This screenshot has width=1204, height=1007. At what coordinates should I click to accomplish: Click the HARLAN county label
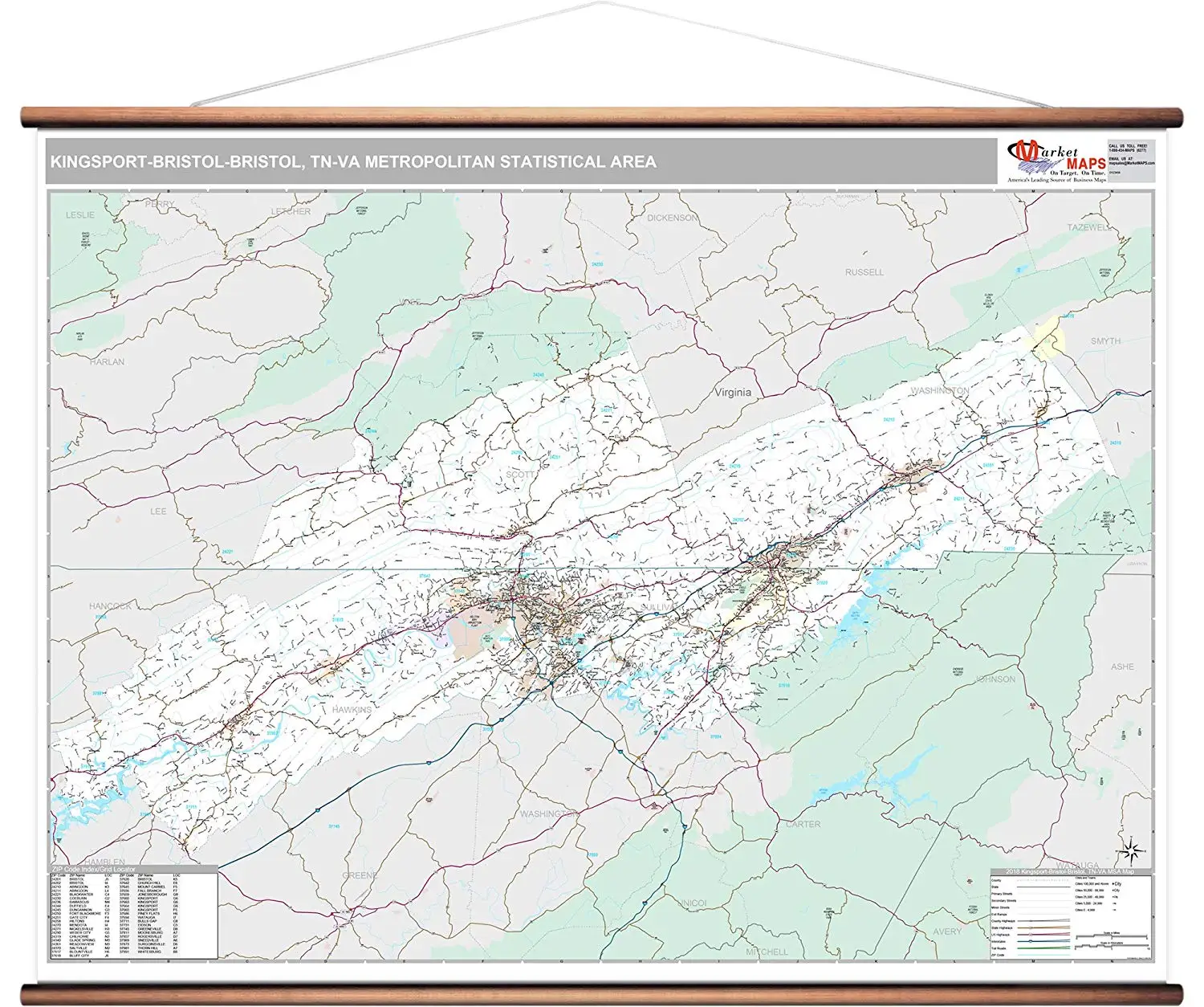point(108,361)
